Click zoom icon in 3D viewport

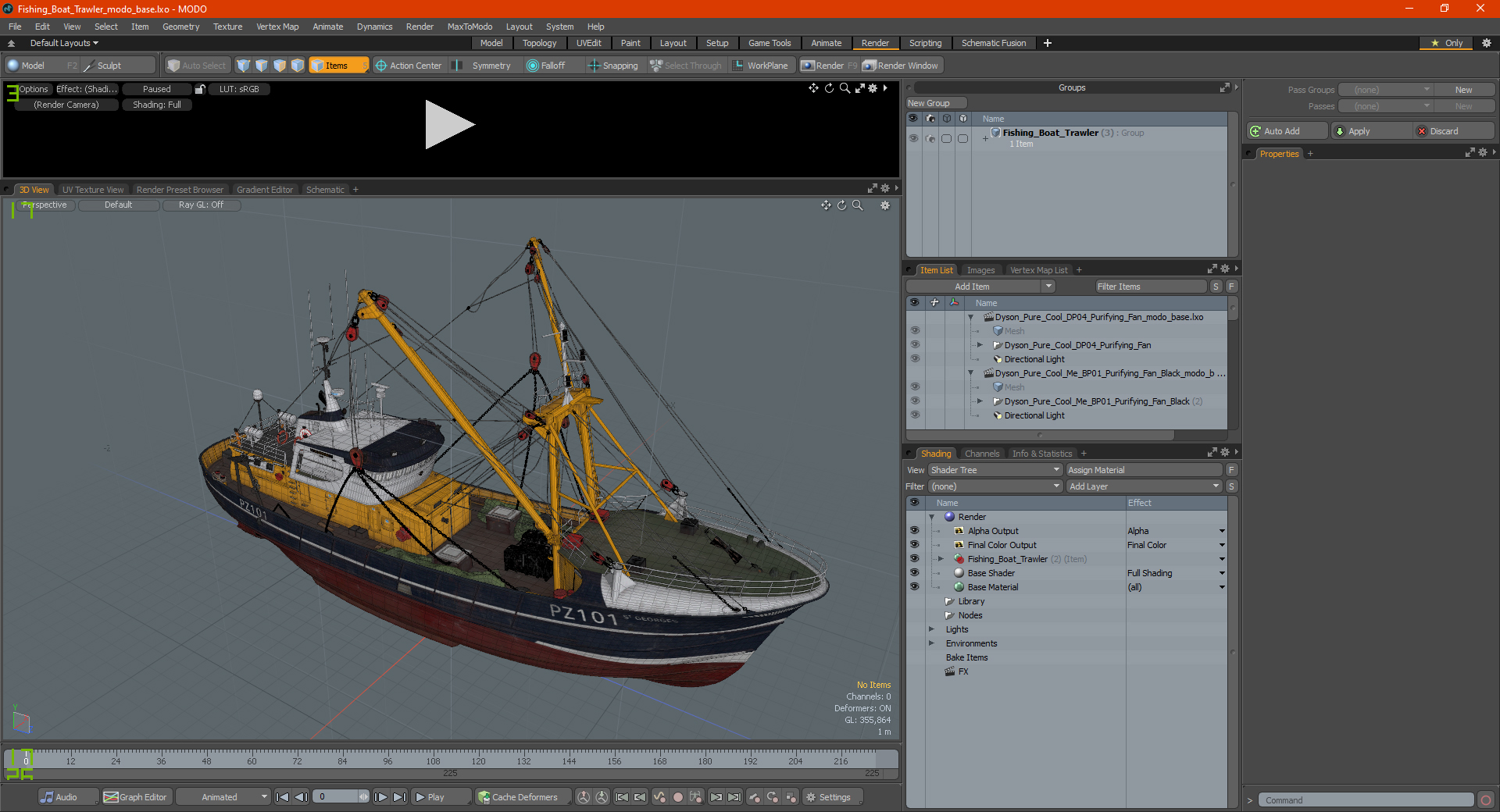[857, 205]
